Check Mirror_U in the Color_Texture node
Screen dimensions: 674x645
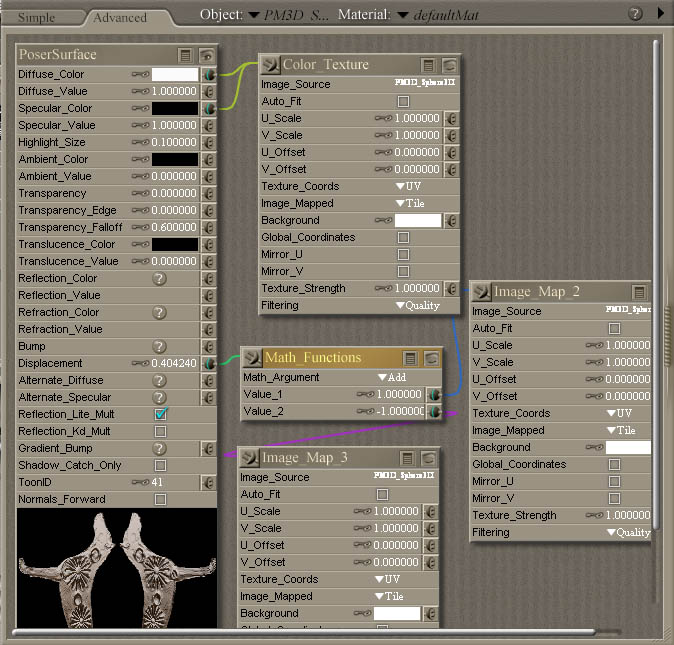click(403, 255)
